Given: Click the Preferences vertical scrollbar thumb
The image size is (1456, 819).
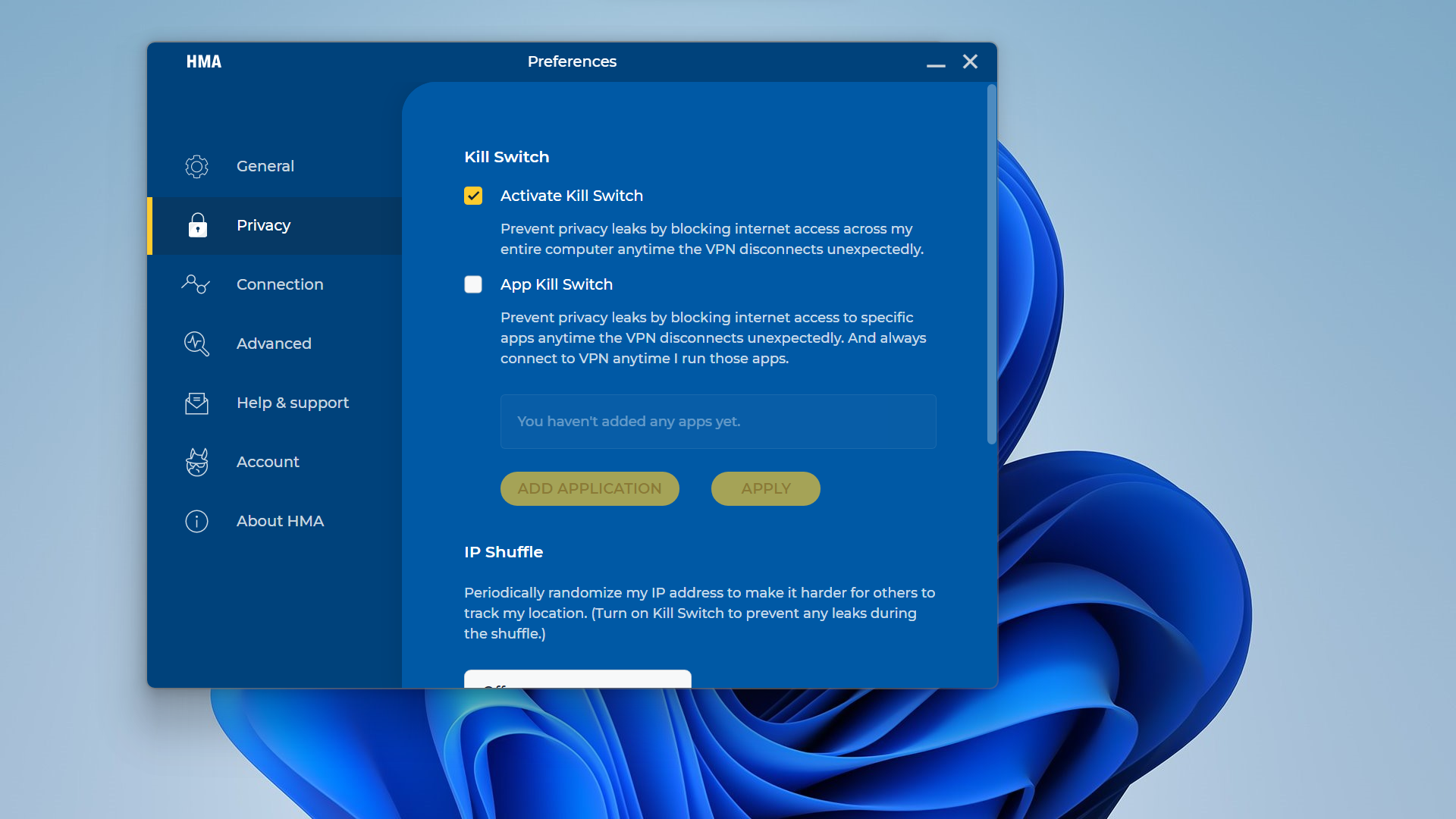Looking at the screenshot, I should (991, 264).
